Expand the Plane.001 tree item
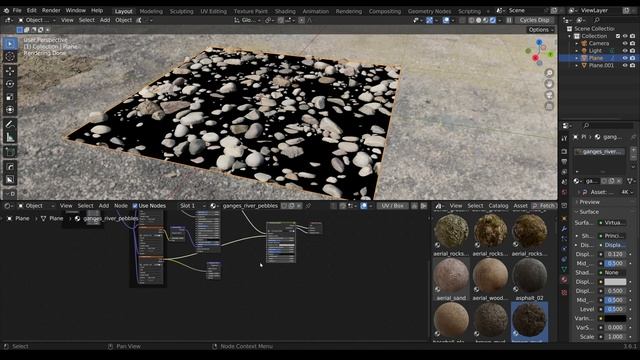Screen dimensions: 640x360 (x=577, y=65)
